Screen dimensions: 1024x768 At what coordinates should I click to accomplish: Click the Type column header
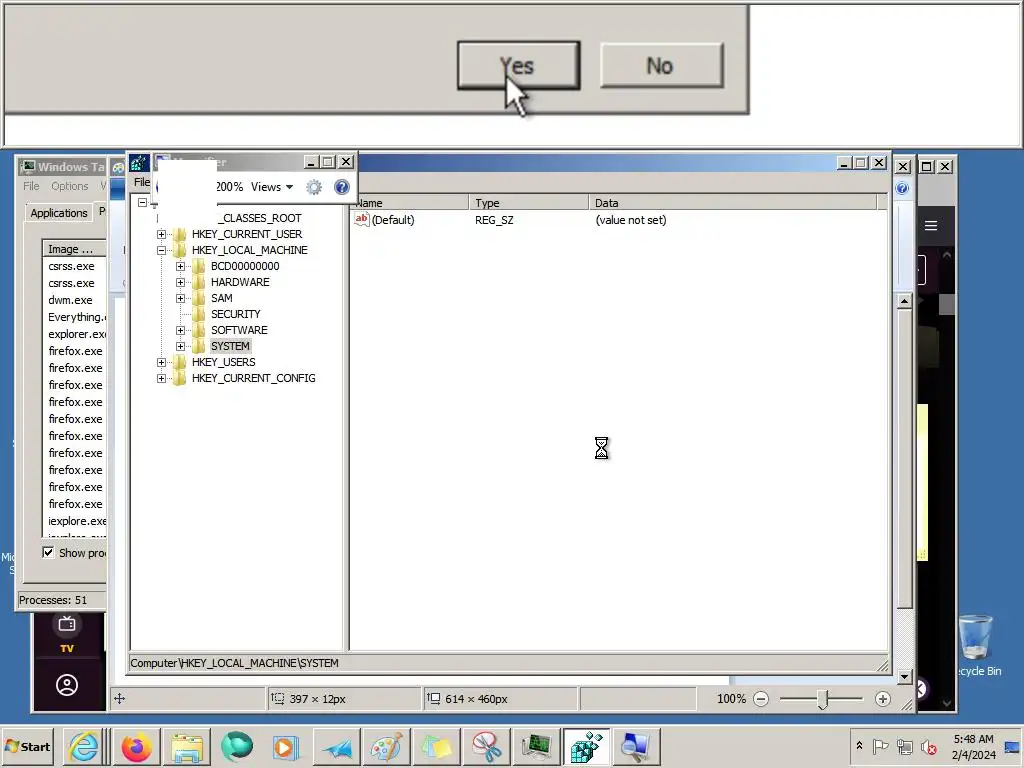tap(528, 203)
